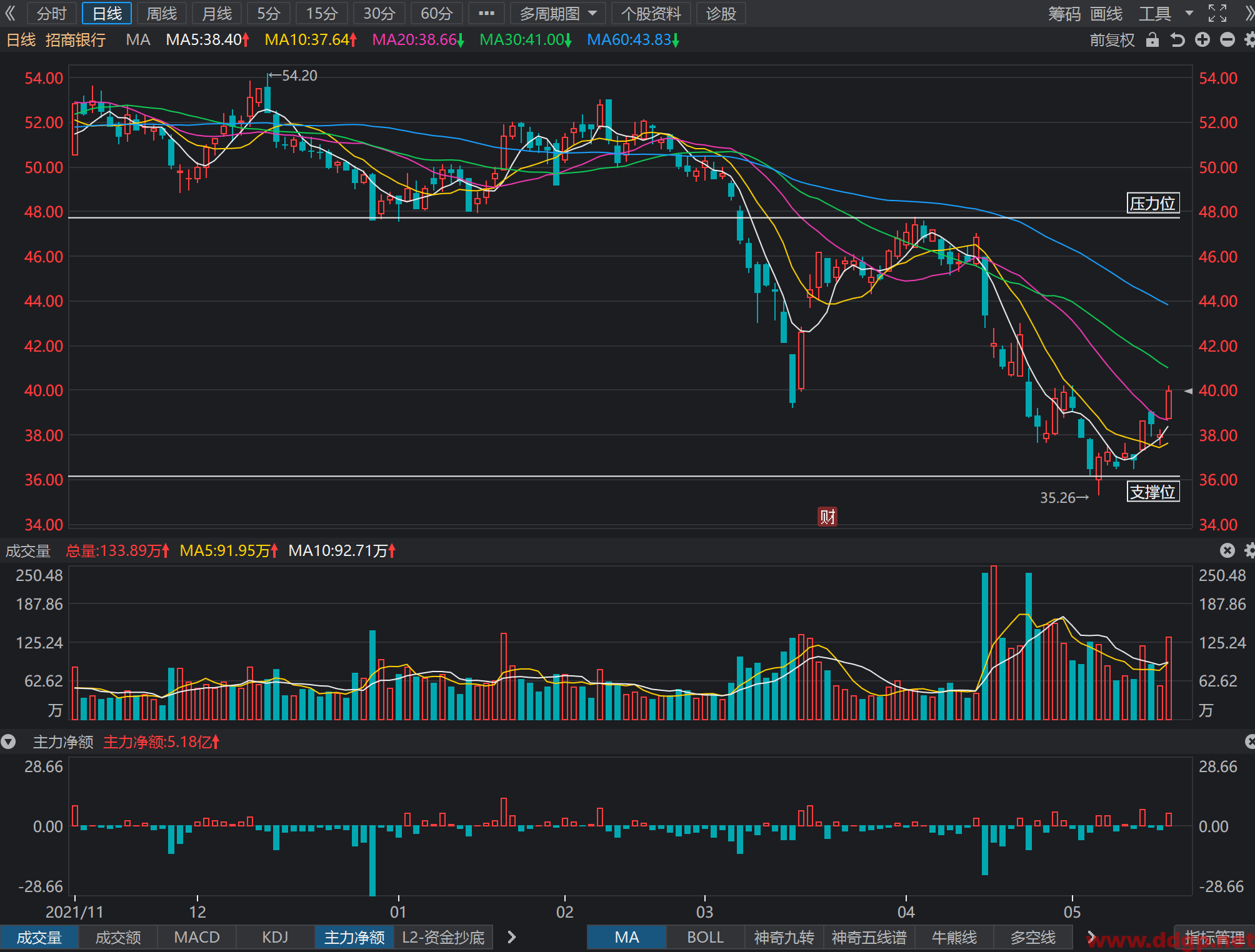
Task: Select the 成交量 indicator tab
Action: 39,937
